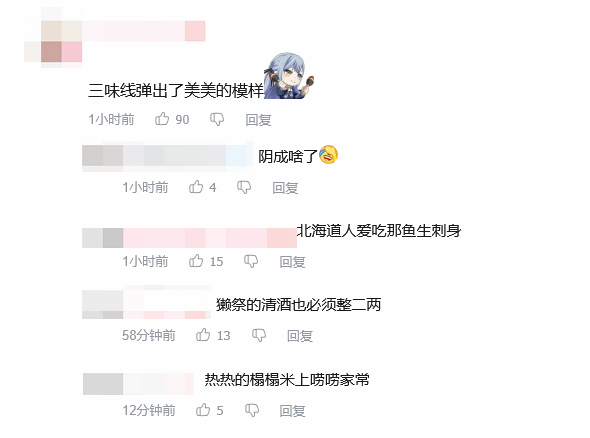Dislike the 三味线 top comment

click(x=217, y=119)
